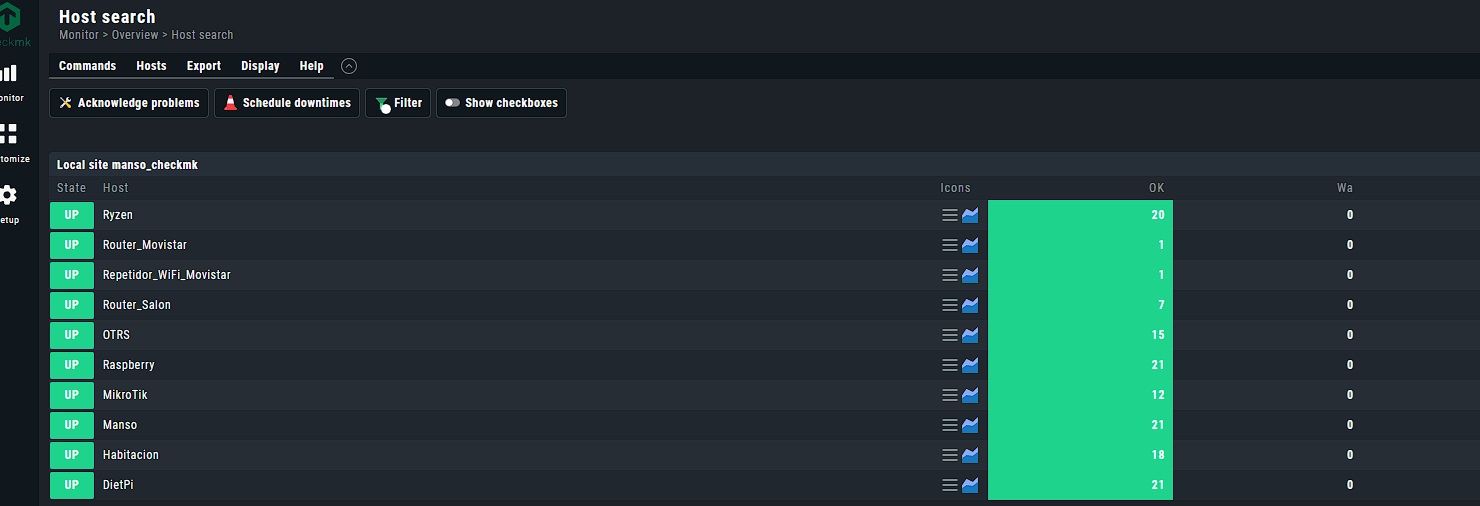Open performance graph icon for Raspberry
This screenshot has height=506, width=1480.
[x=970, y=365]
